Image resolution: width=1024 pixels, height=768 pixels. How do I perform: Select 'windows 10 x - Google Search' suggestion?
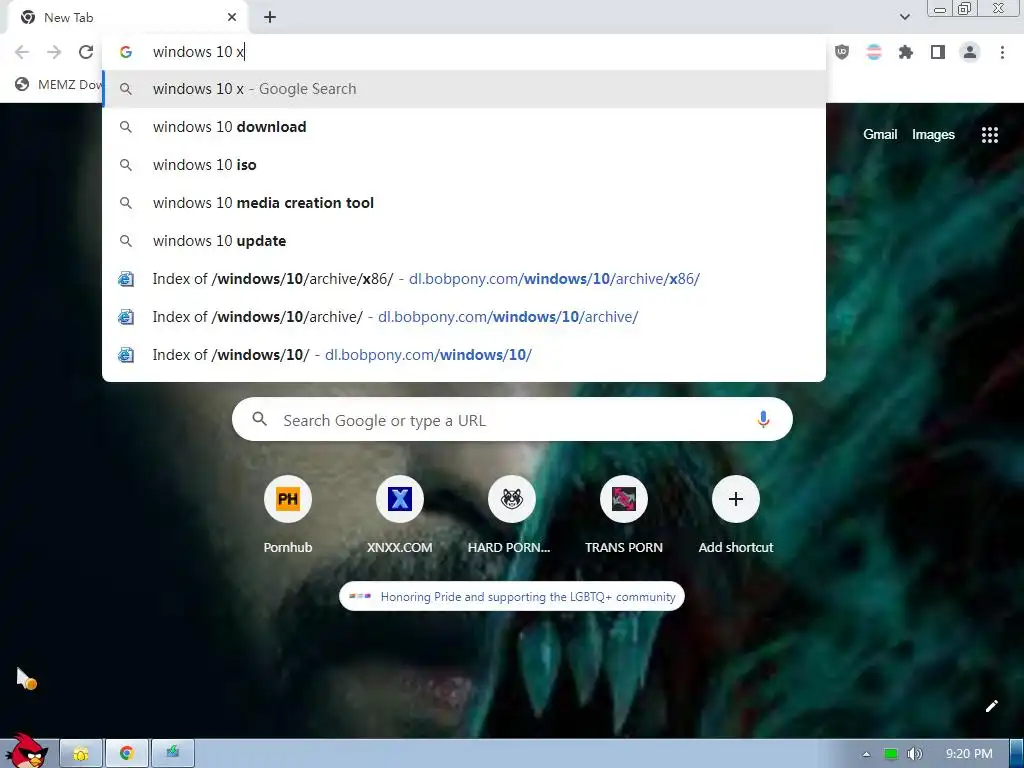click(x=464, y=89)
